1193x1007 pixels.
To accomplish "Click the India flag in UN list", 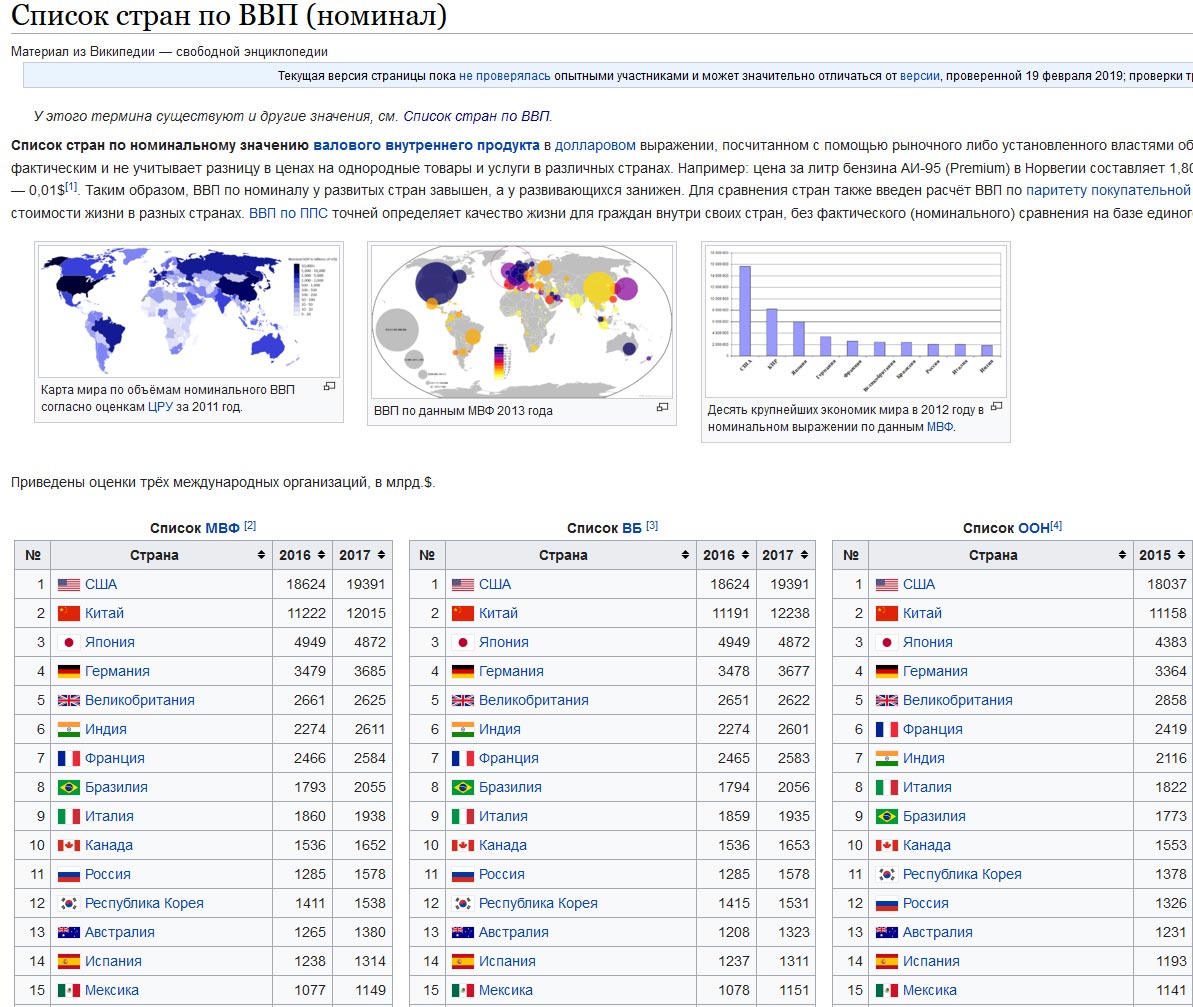I will pos(886,758).
